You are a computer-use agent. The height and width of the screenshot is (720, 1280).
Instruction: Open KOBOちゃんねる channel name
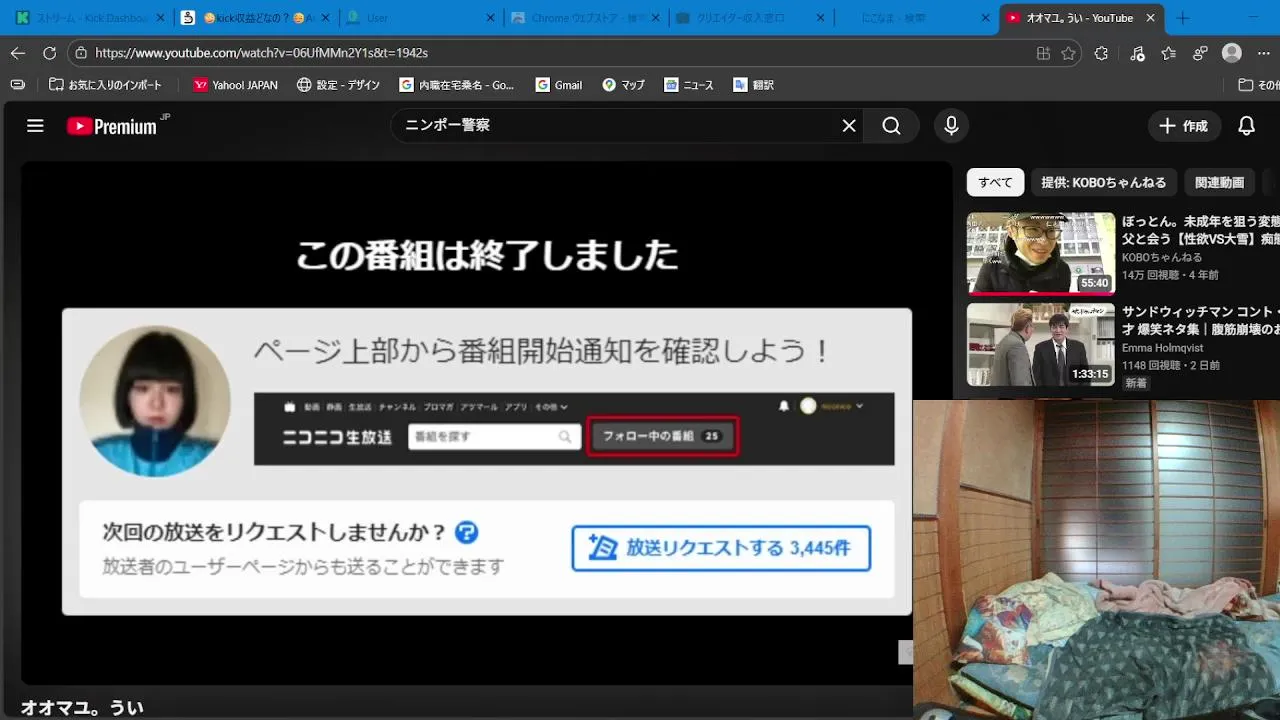click(x=1162, y=258)
